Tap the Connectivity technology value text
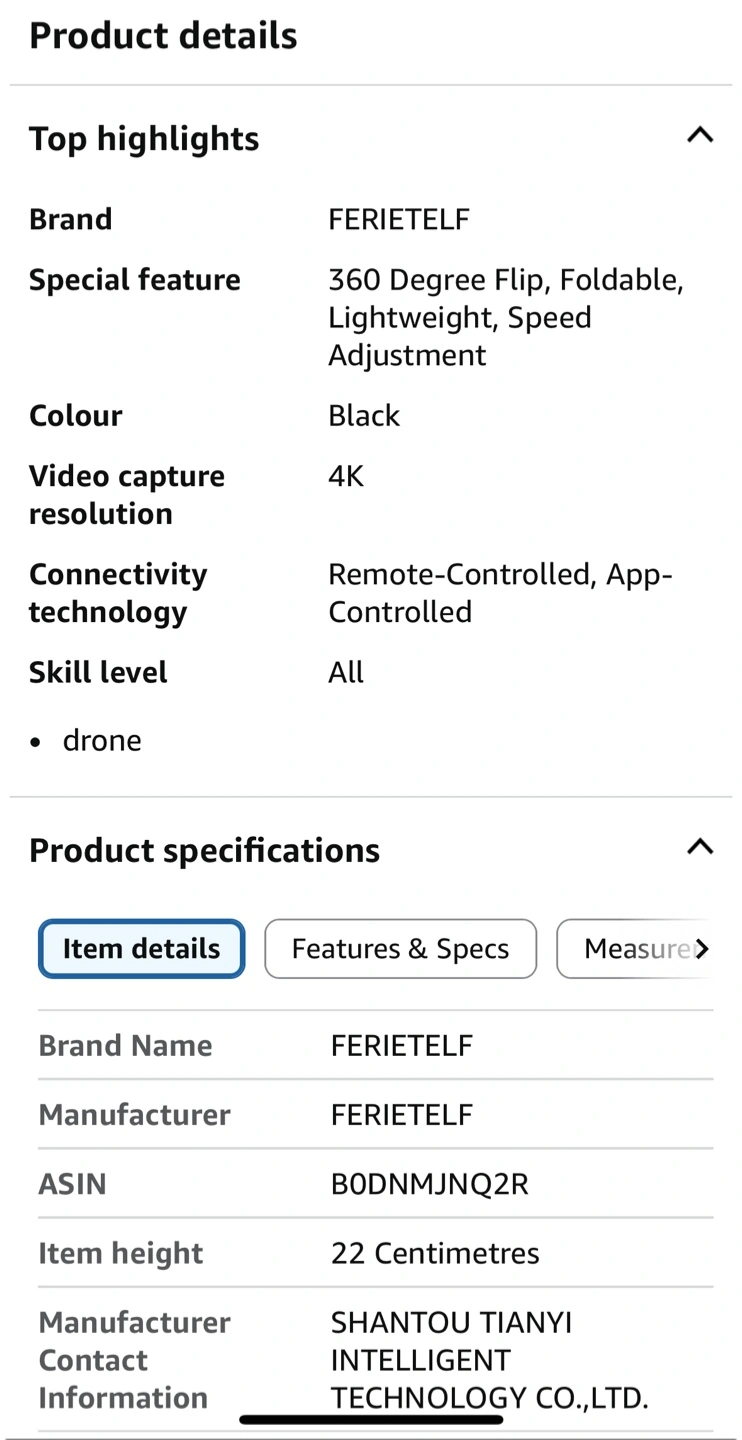The image size is (742, 1440). (x=500, y=593)
